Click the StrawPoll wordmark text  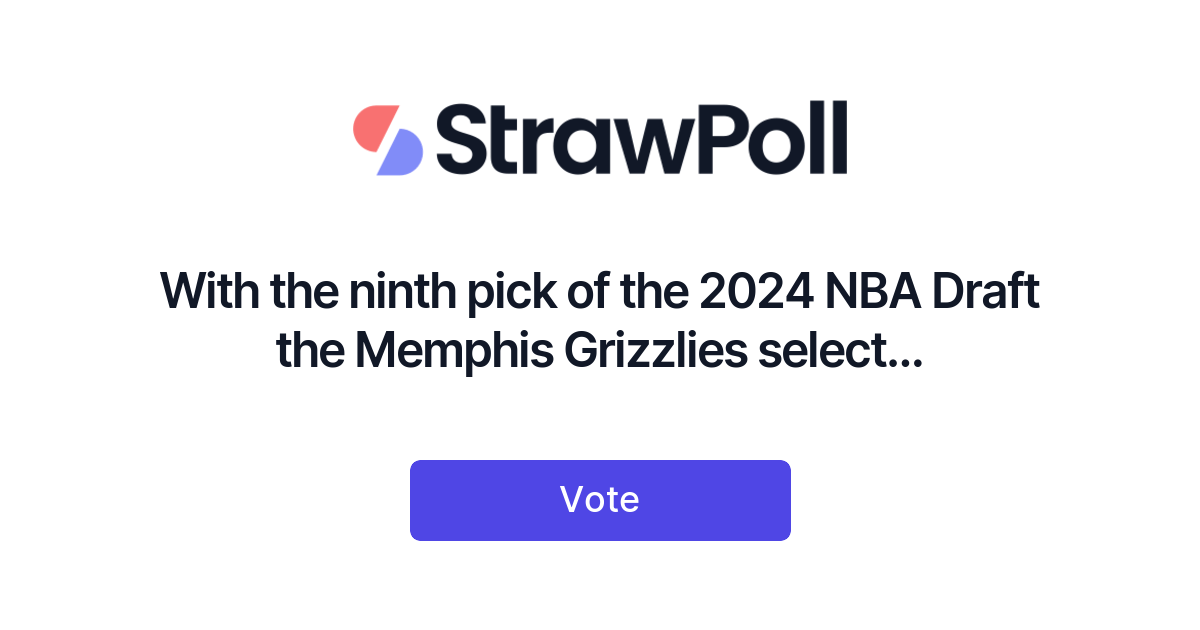(643, 140)
